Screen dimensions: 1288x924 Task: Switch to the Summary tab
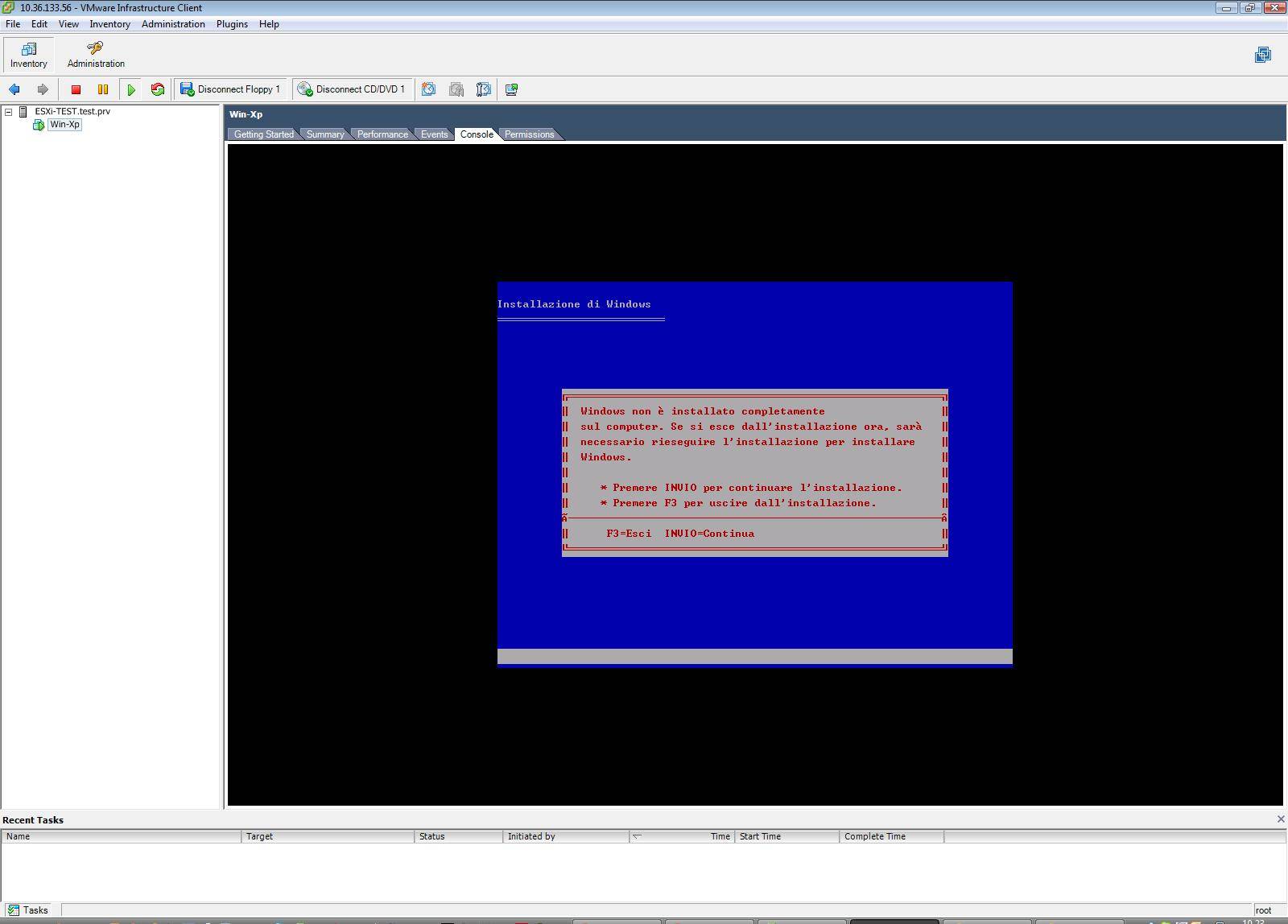(325, 134)
